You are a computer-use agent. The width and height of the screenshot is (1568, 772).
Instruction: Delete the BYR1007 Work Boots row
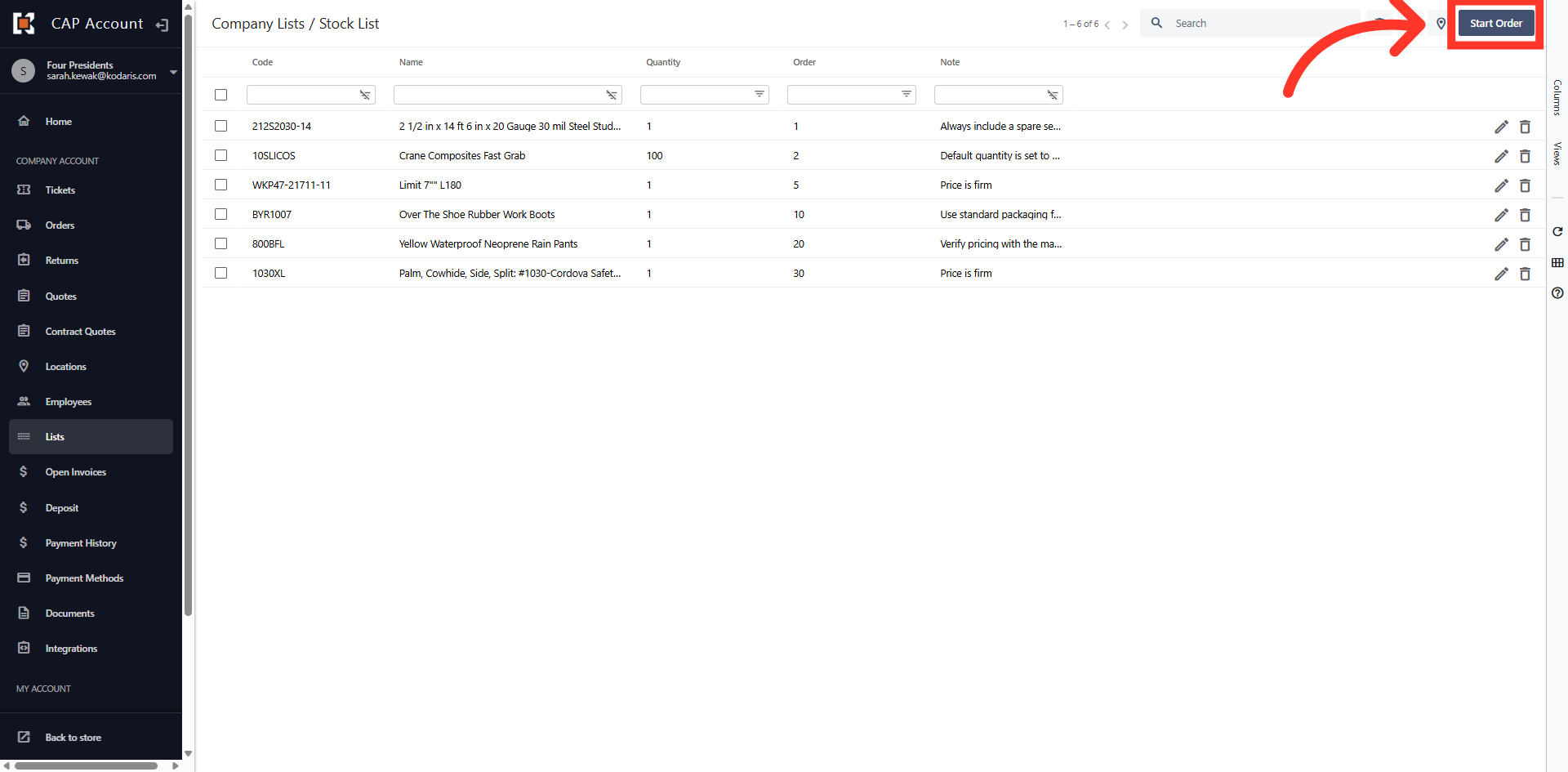click(1525, 215)
